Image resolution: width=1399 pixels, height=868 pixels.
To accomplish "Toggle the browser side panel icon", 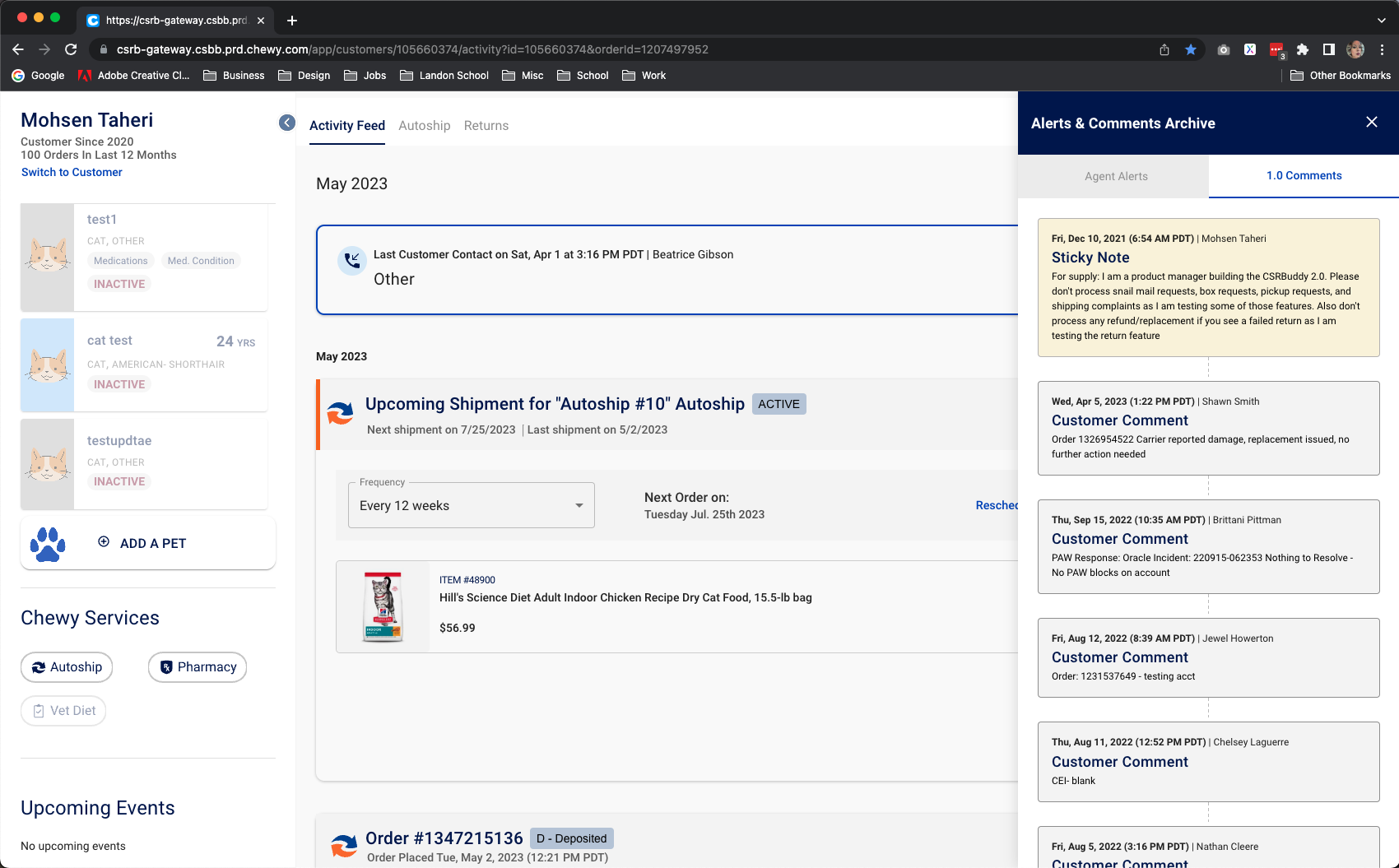I will [1328, 49].
